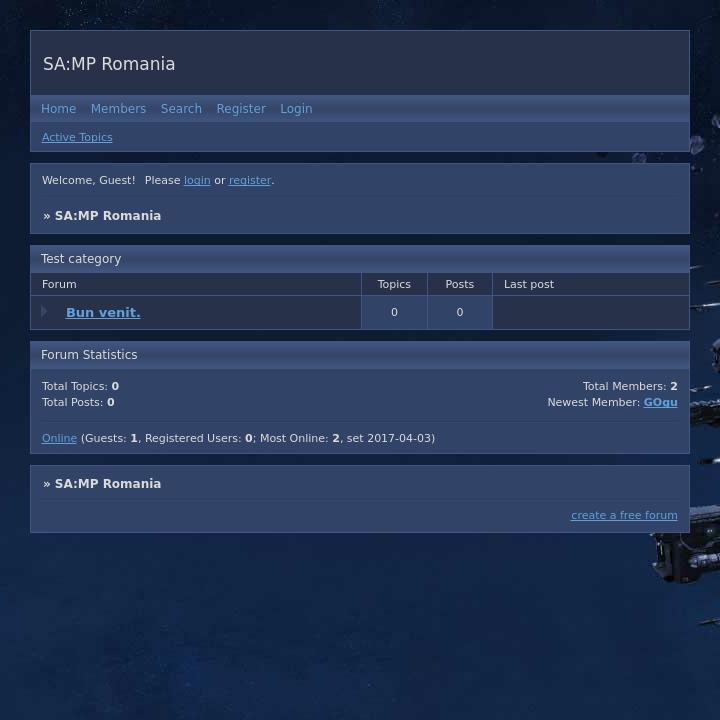
Task: Open the Home menu item
Action: pyautogui.click(x=58, y=109)
